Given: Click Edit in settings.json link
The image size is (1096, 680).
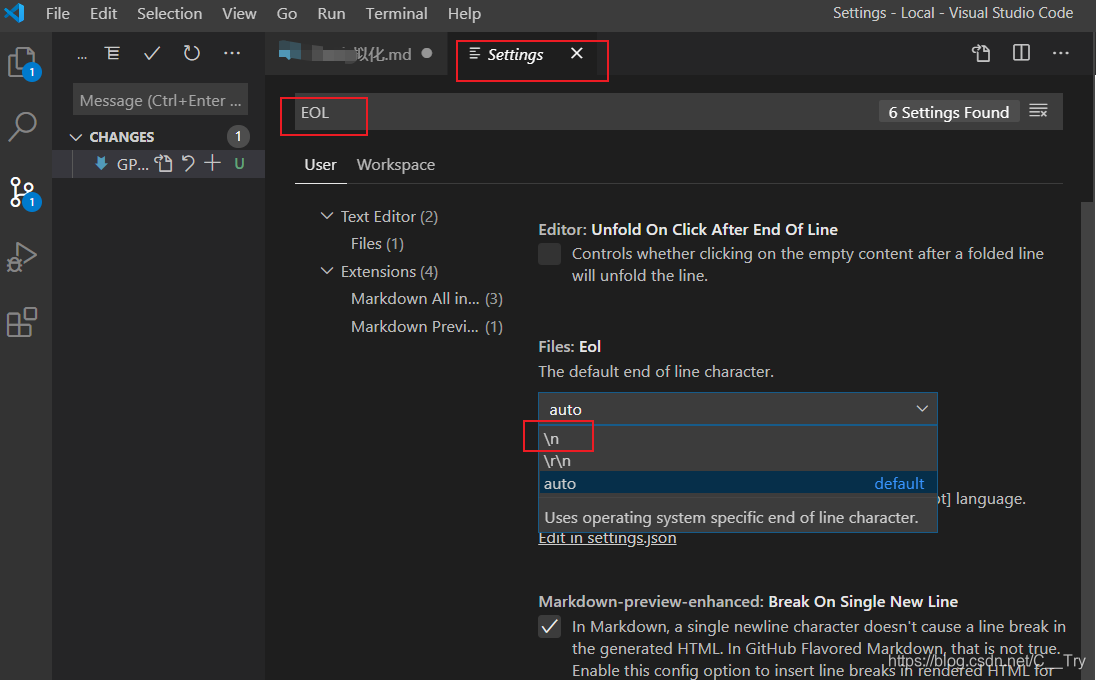Looking at the screenshot, I should click(607, 538).
